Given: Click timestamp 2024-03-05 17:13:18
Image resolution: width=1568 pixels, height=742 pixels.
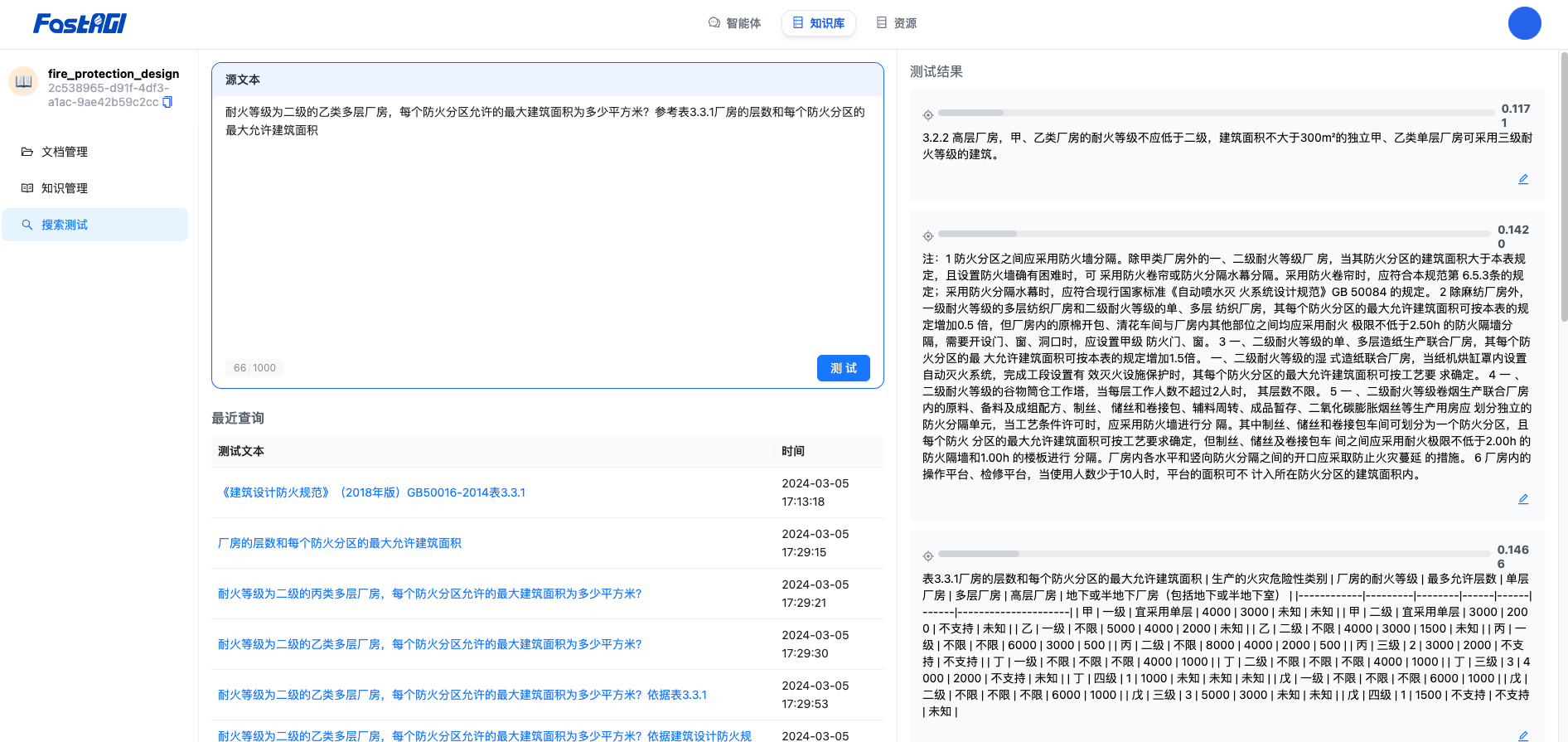Looking at the screenshot, I should (x=815, y=492).
